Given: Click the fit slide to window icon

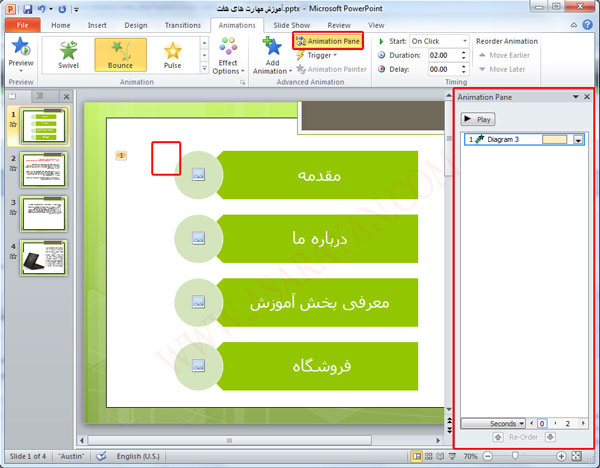Looking at the screenshot, I should click(576, 456).
